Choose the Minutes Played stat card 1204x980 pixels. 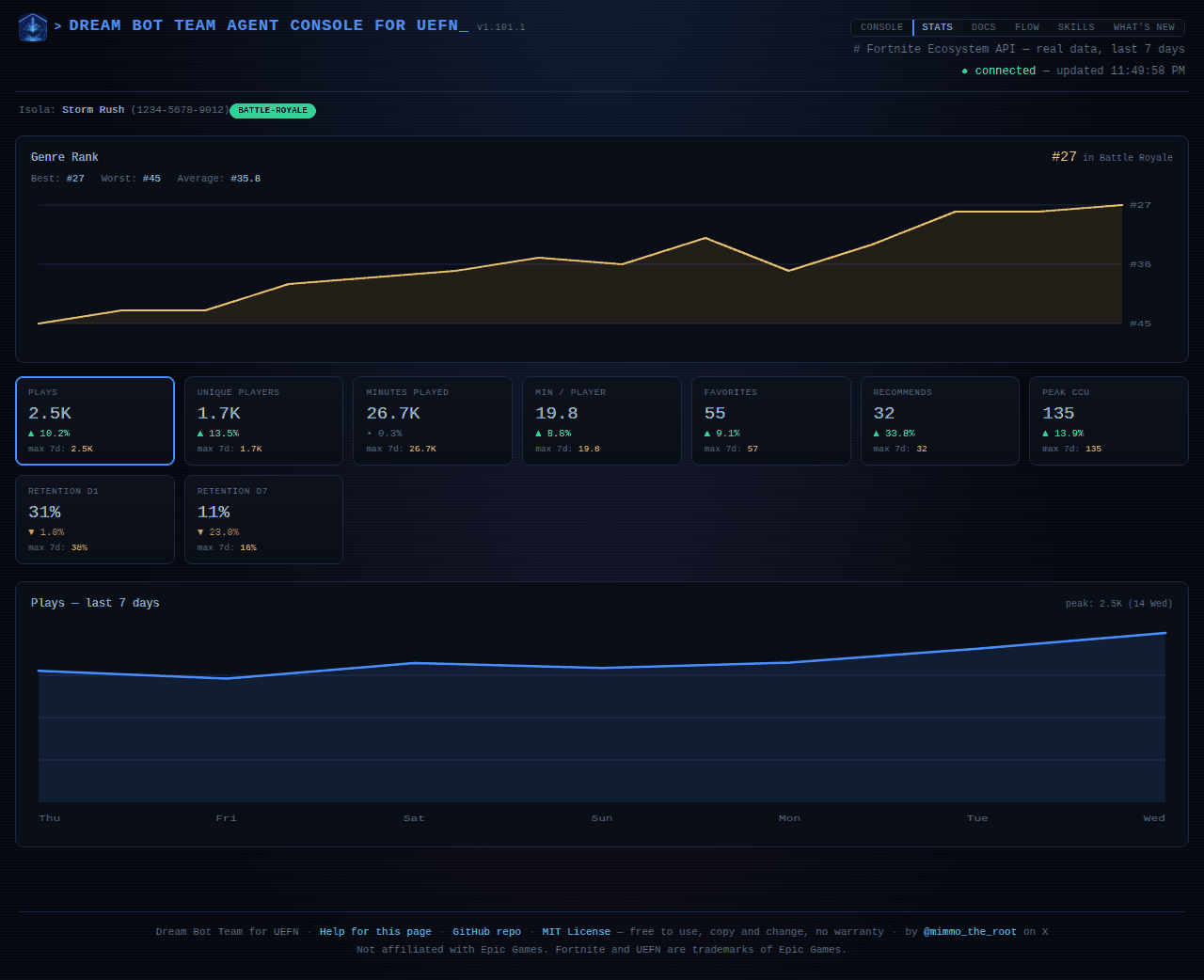[x=433, y=421]
